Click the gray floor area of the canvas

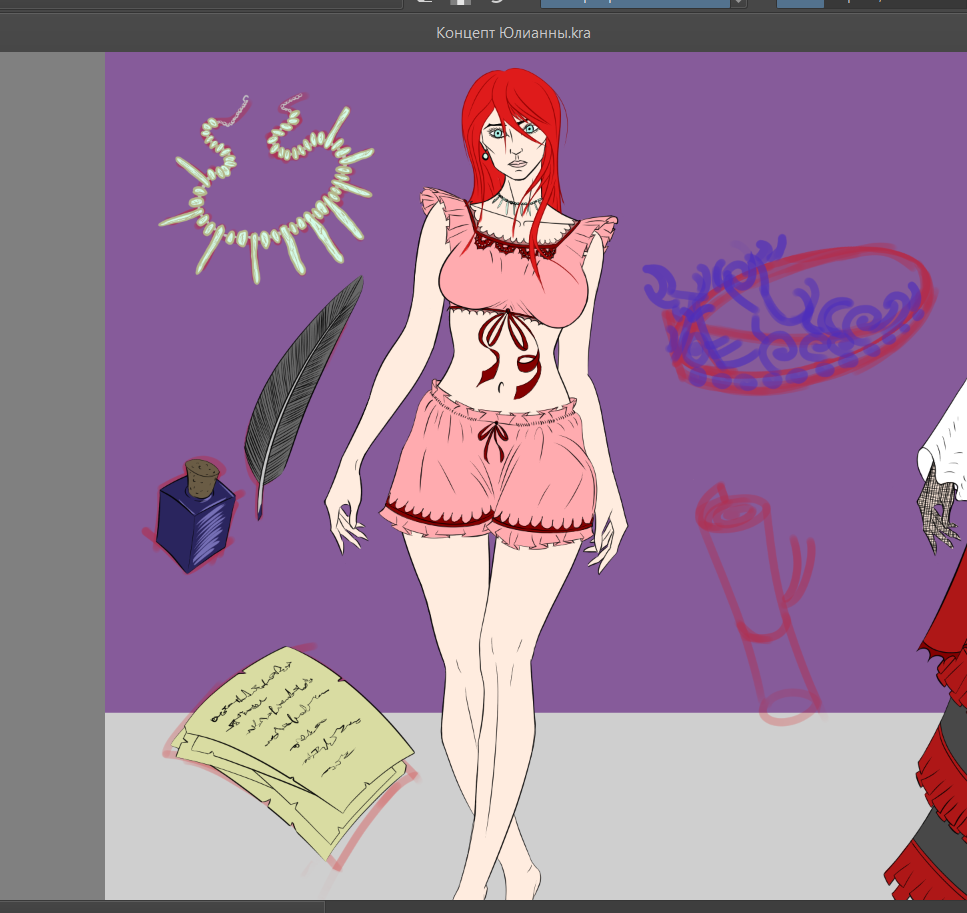click(x=700, y=810)
